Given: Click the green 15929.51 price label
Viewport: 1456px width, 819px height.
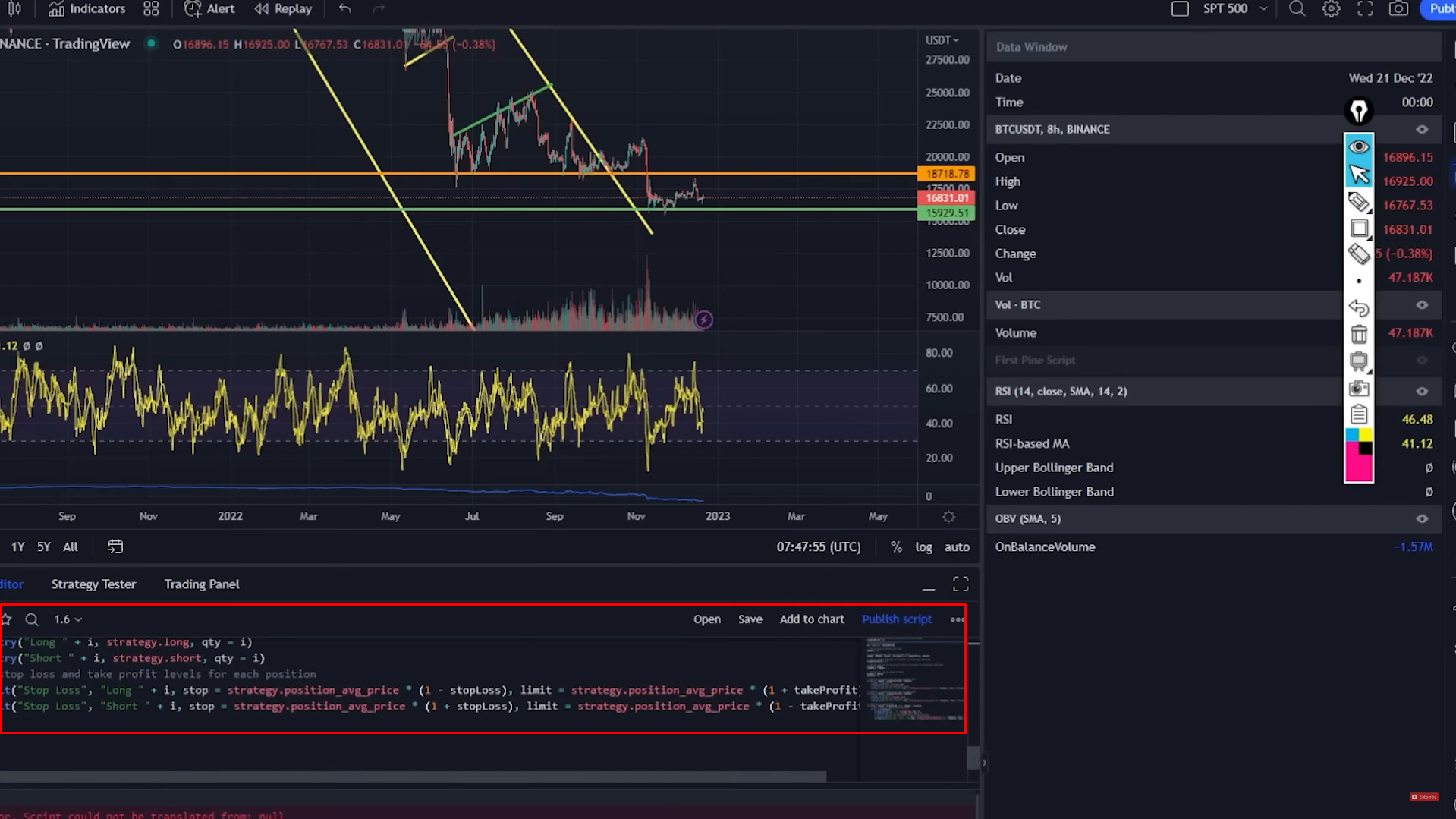Looking at the screenshot, I should [x=946, y=213].
